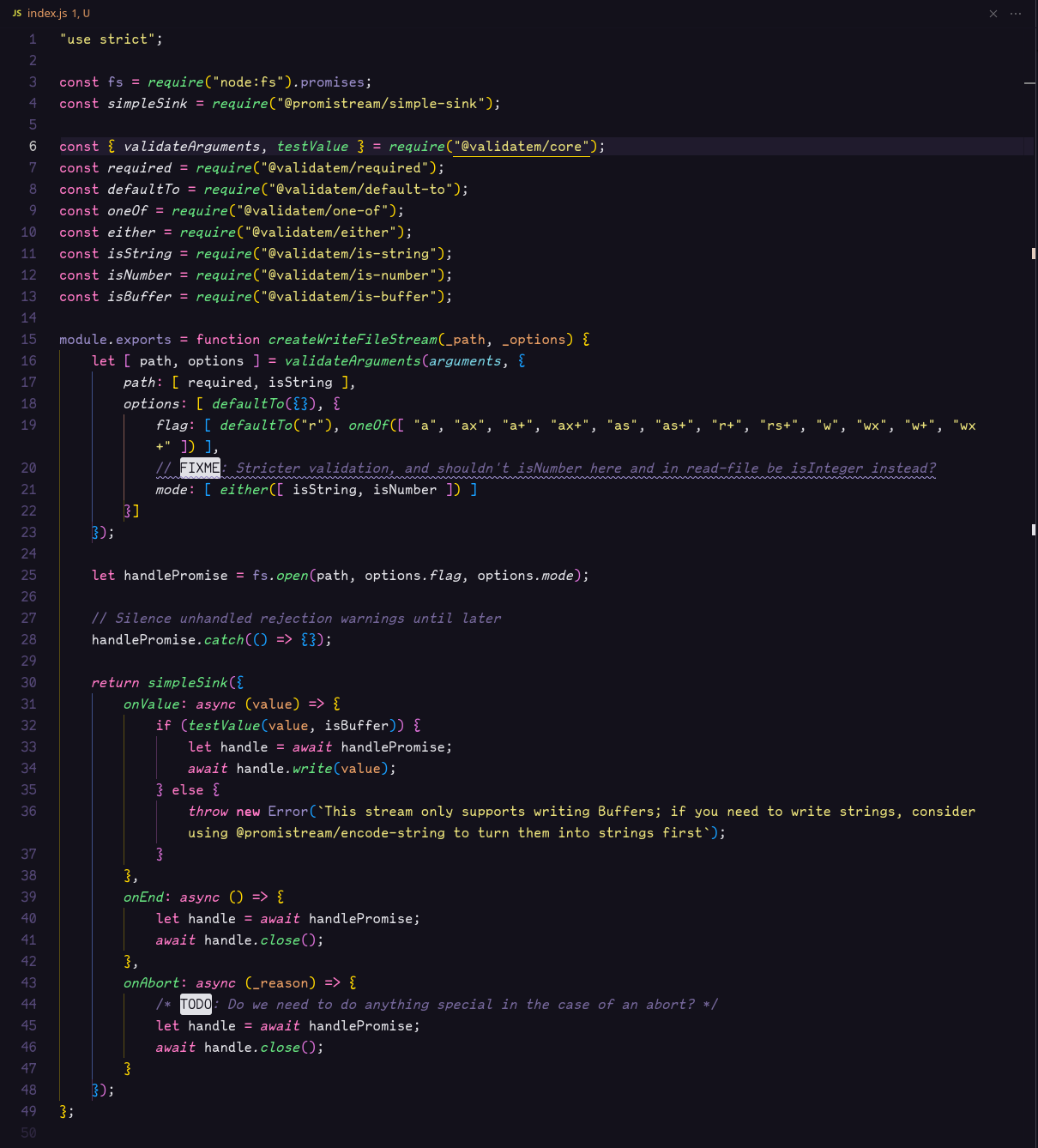Close the index.js tab
Screen dimensions: 1038x1148
click(x=993, y=14)
